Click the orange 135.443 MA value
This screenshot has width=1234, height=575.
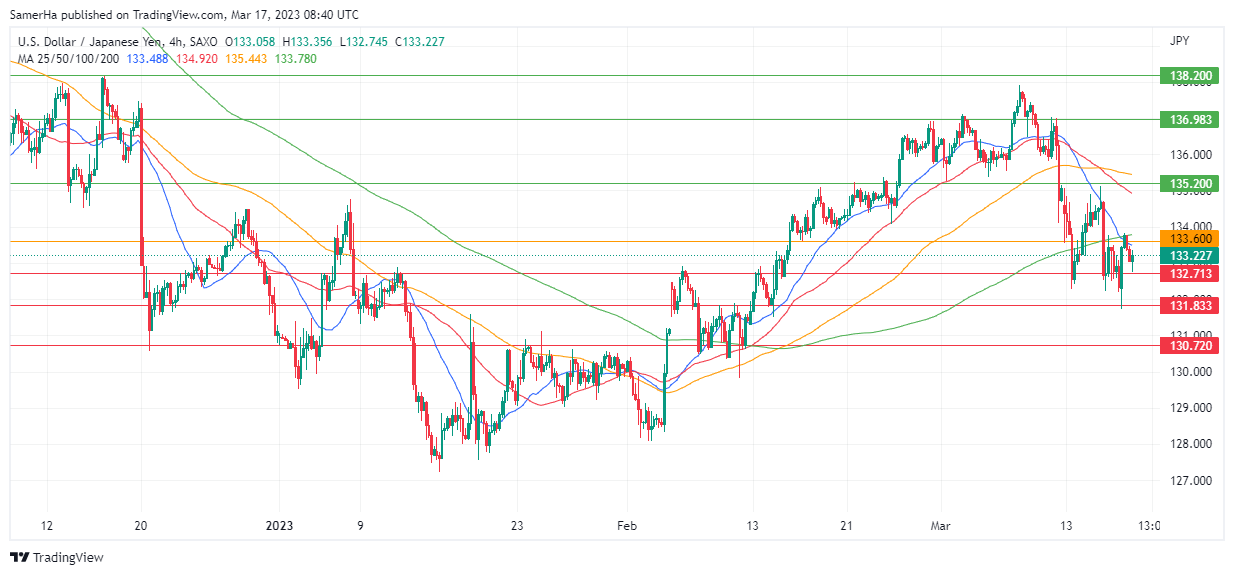tap(246, 58)
